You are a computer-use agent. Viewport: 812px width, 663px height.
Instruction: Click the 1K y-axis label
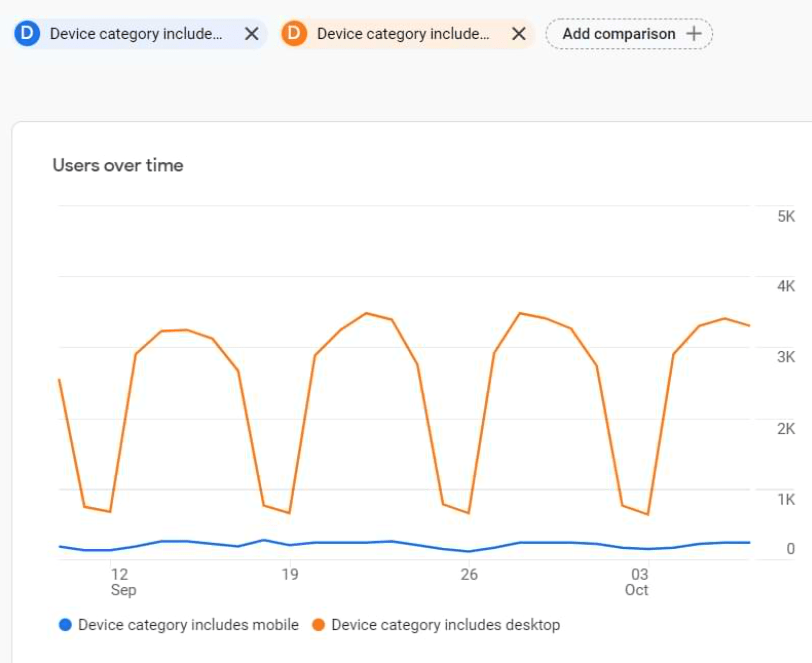tap(785, 500)
